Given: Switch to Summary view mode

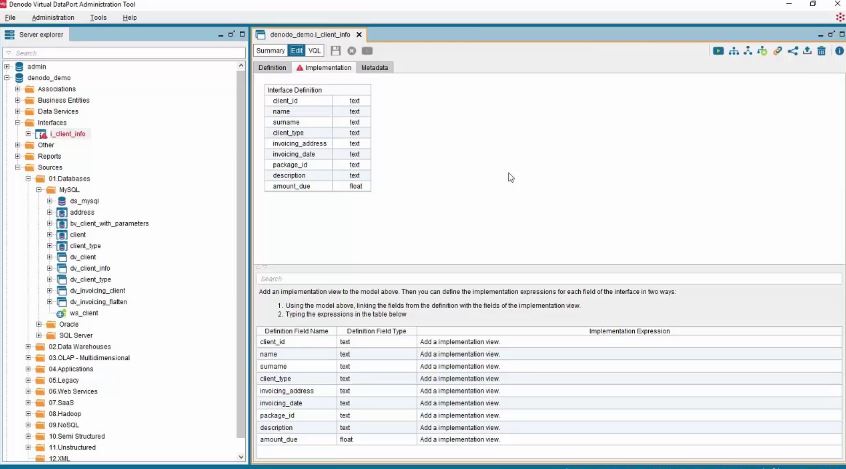Looking at the screenshot, I should tap(270, 51).
